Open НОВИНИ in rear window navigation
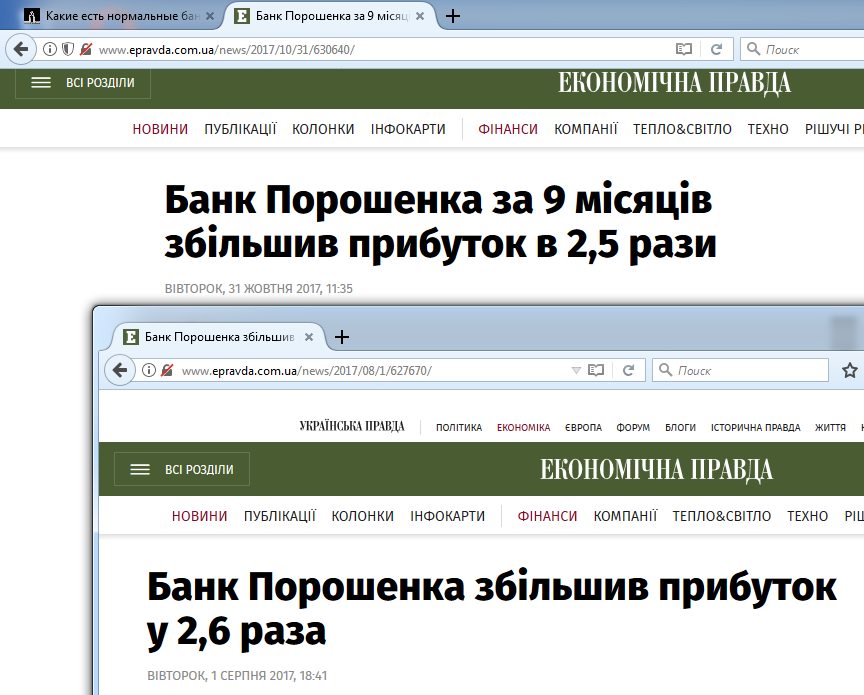This screenshot has height=695, width=864. point(160,129)
